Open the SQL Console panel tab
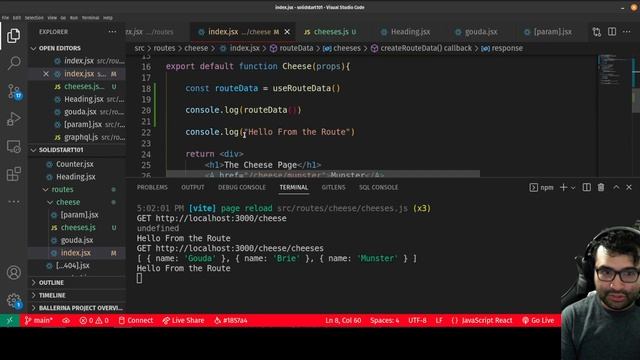The image size is (640, 360). [378, 187]
